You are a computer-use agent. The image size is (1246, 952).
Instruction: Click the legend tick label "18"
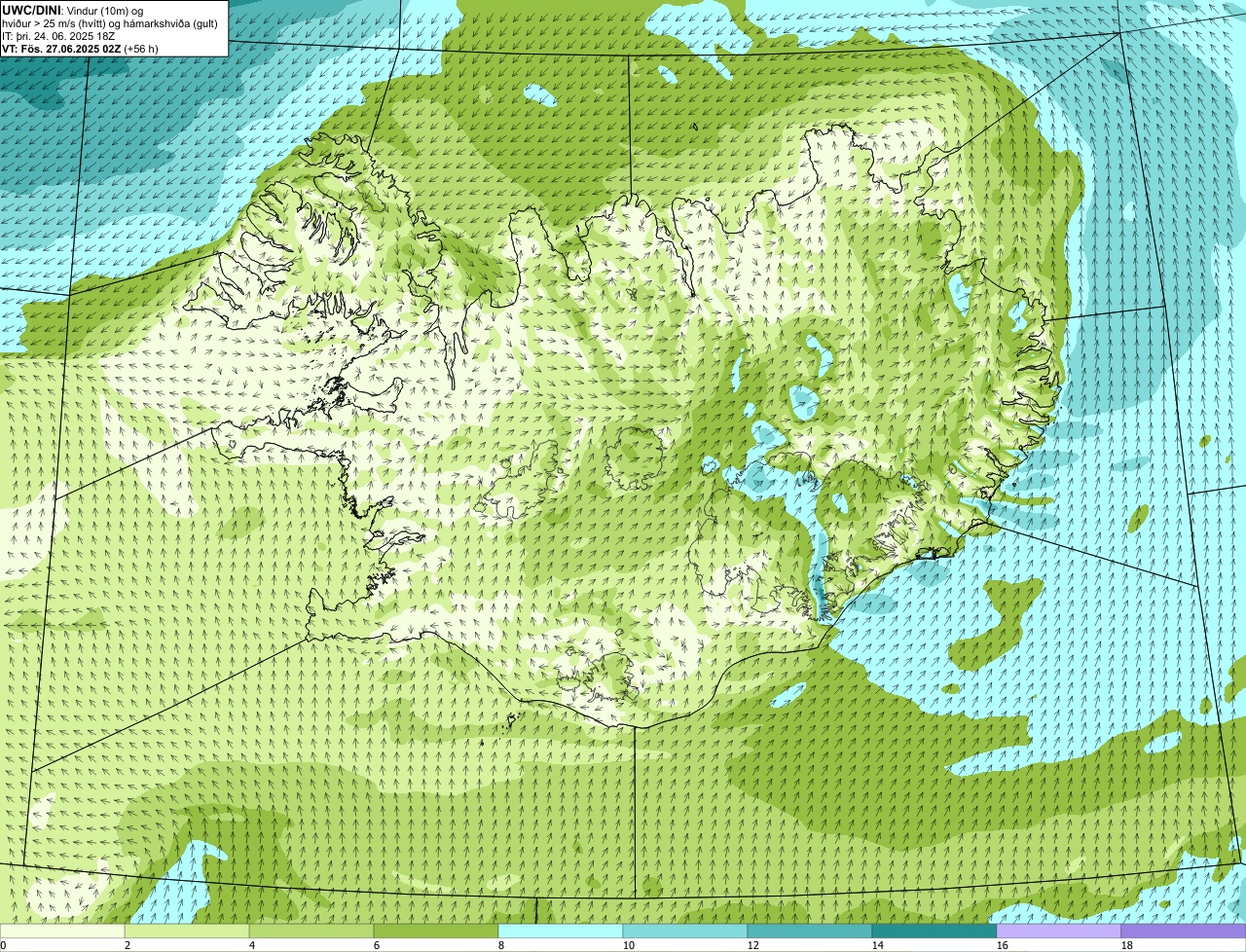coord(1126,945)
